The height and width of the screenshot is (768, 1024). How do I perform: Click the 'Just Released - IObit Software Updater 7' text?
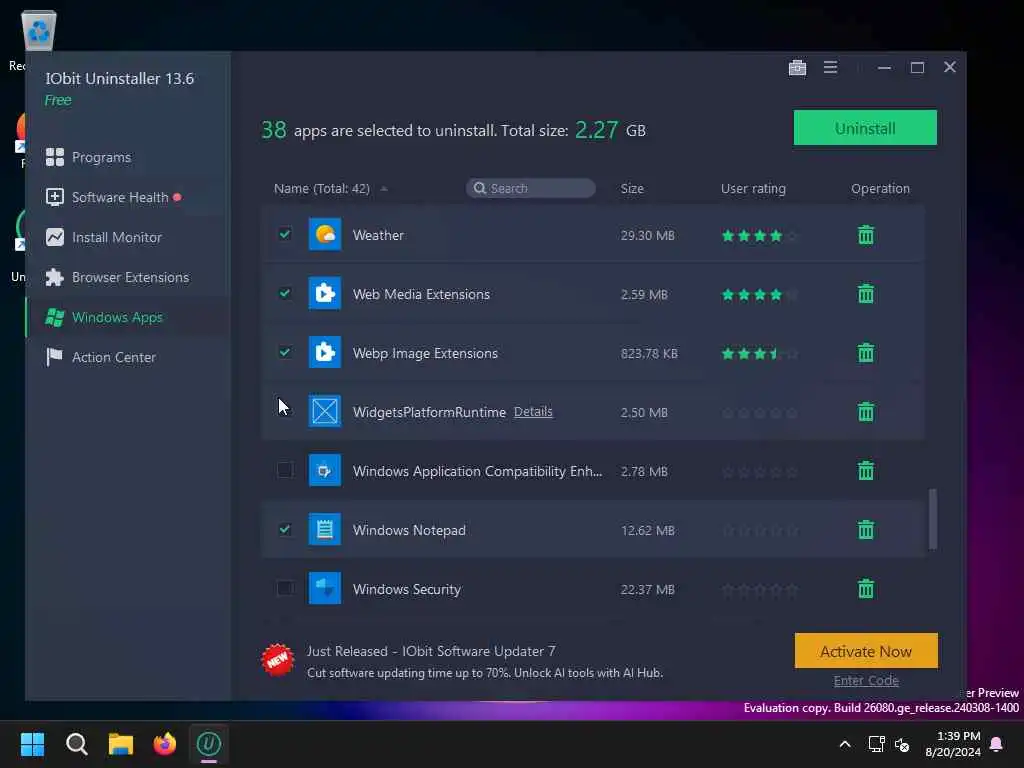431,651
